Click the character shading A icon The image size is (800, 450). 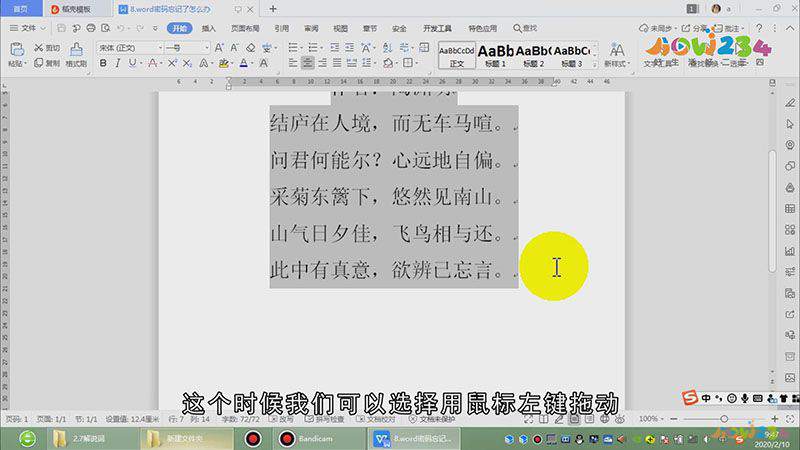(x=263, y=63)
